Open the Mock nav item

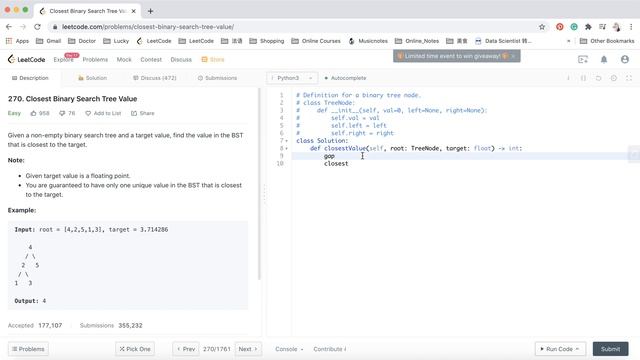pos(124,60)
